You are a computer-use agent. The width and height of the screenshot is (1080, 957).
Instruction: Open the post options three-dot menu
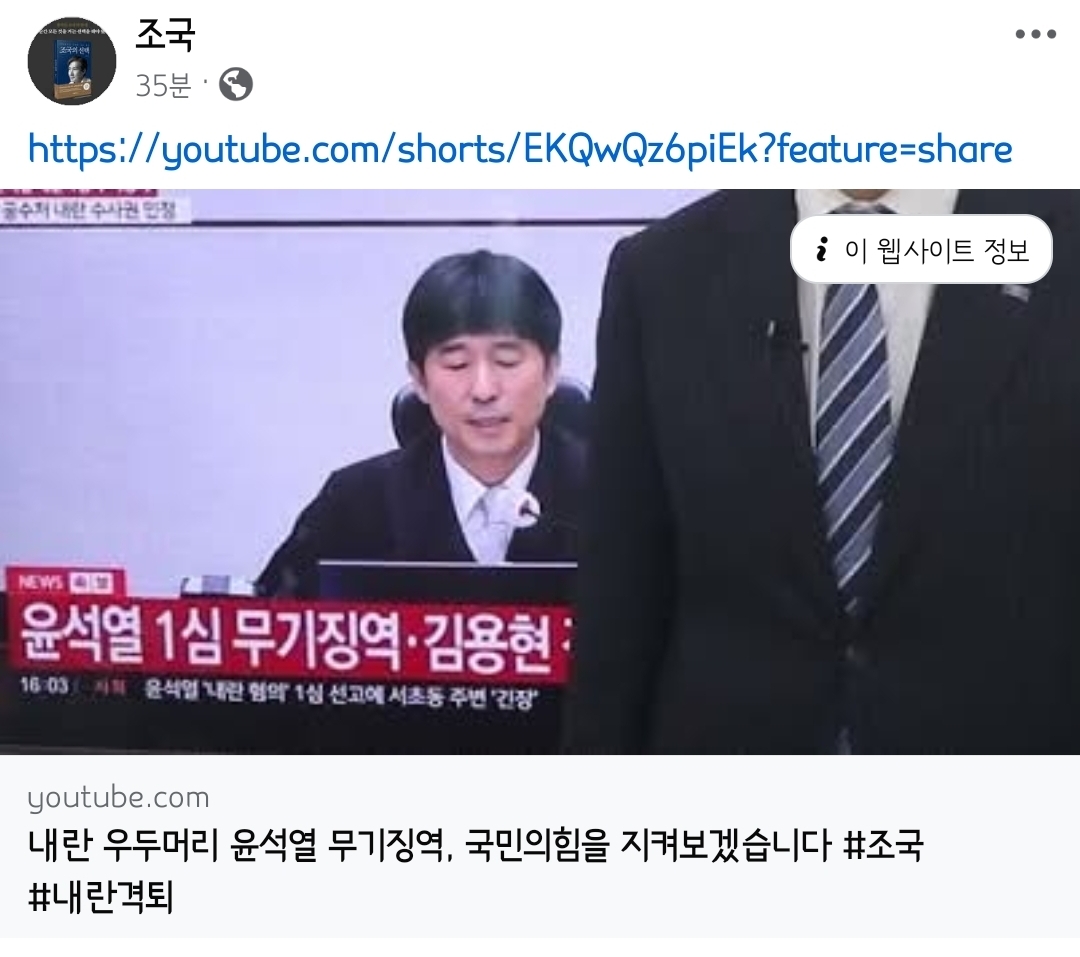1035,34
